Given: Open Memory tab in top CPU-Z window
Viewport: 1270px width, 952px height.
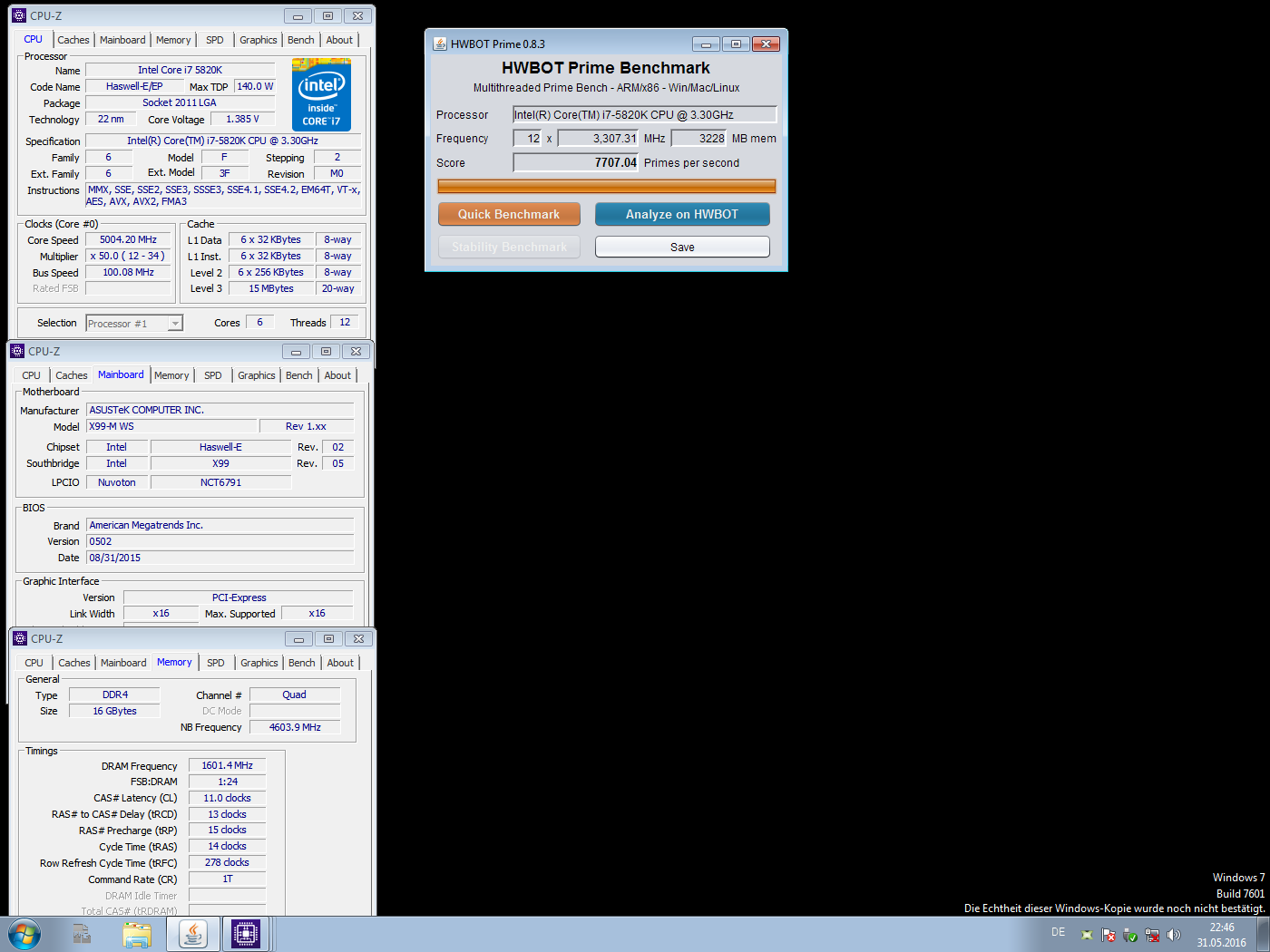Looking at the screenshot, I should point(173,40).
